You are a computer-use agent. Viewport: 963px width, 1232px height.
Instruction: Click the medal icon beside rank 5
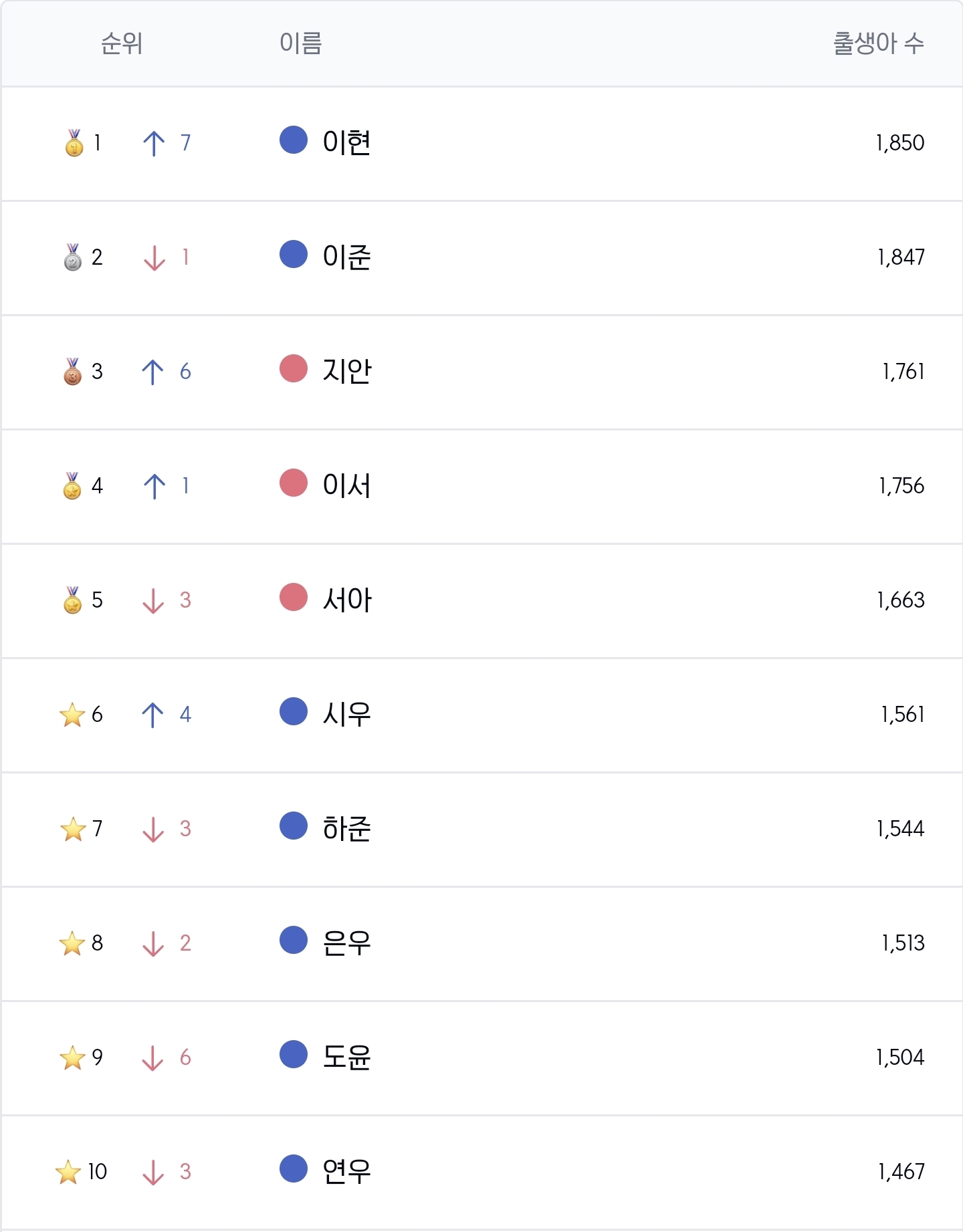click(73, 600)
